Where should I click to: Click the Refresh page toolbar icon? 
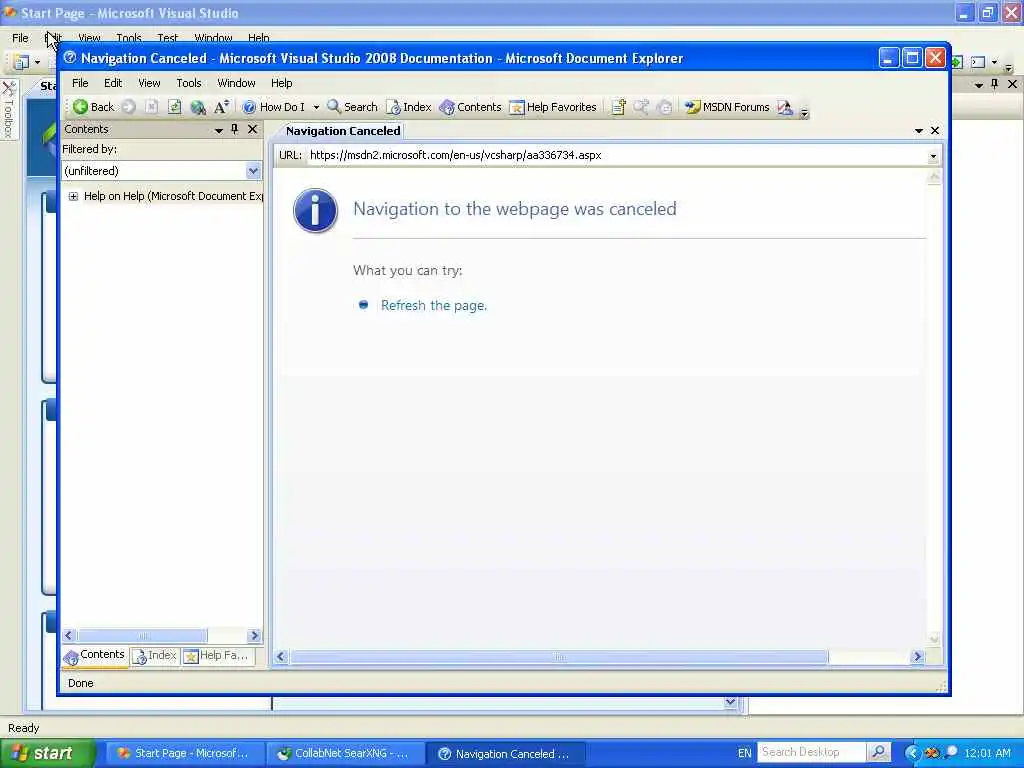tap(174, 107)
